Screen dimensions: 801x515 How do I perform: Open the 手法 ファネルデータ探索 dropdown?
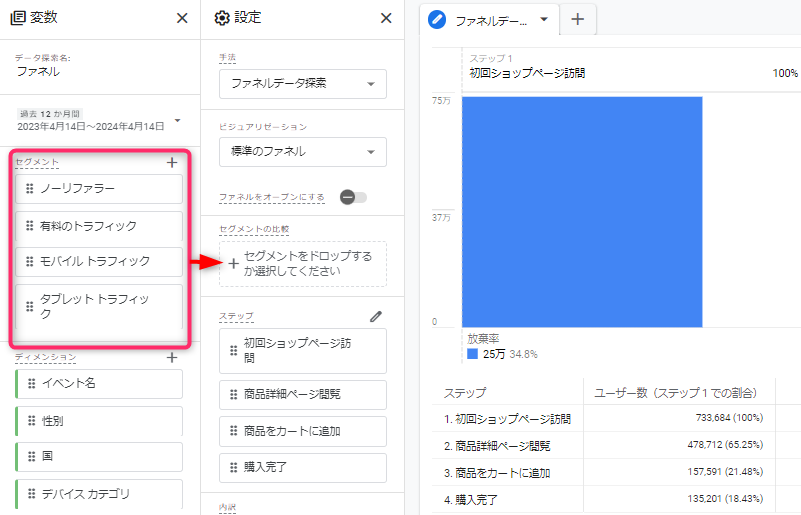[302, 84]
